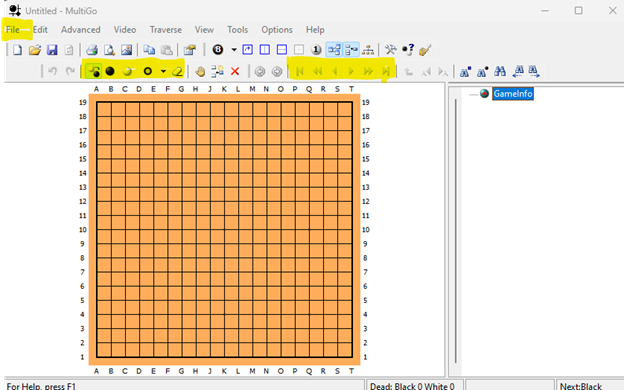Click grayed previous variation icon
The image size is (624, 390).
coord(426,72)
